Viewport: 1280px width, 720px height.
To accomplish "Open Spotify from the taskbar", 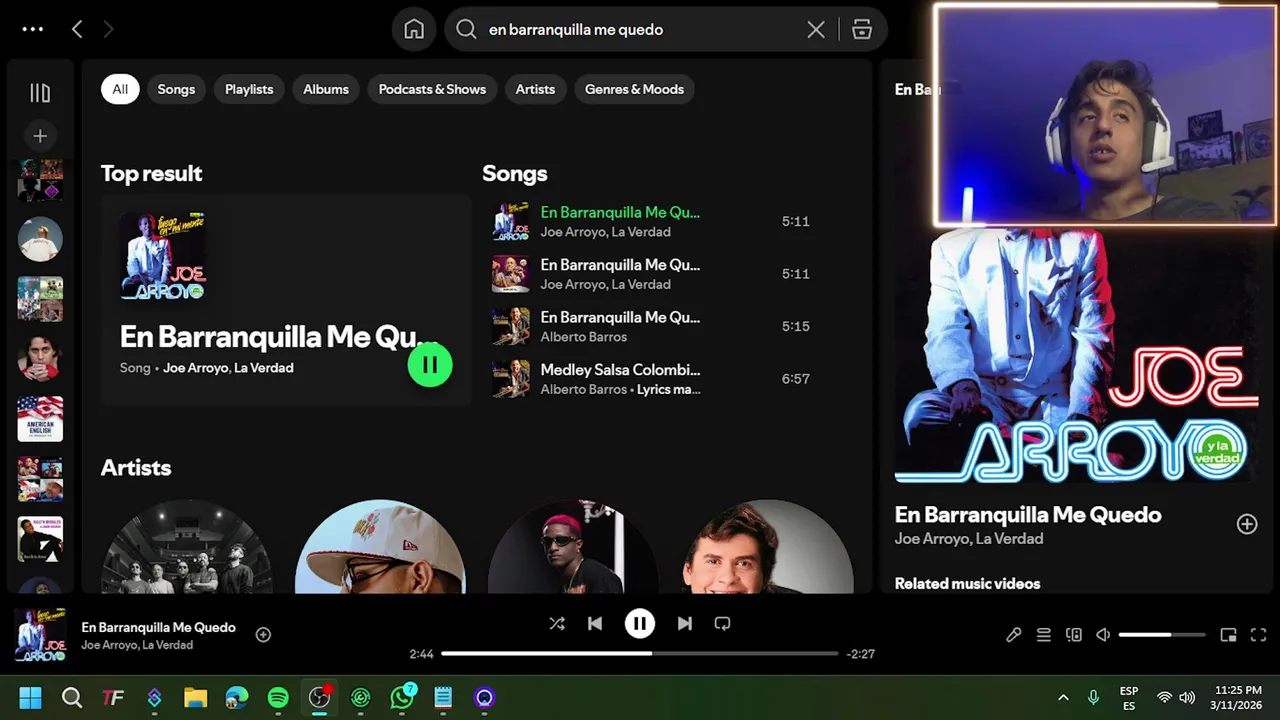I will [278, 698].
